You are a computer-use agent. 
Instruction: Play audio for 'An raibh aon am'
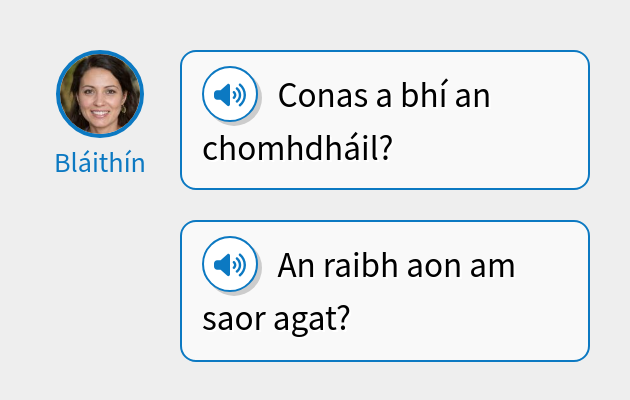(x=230, y=265)
